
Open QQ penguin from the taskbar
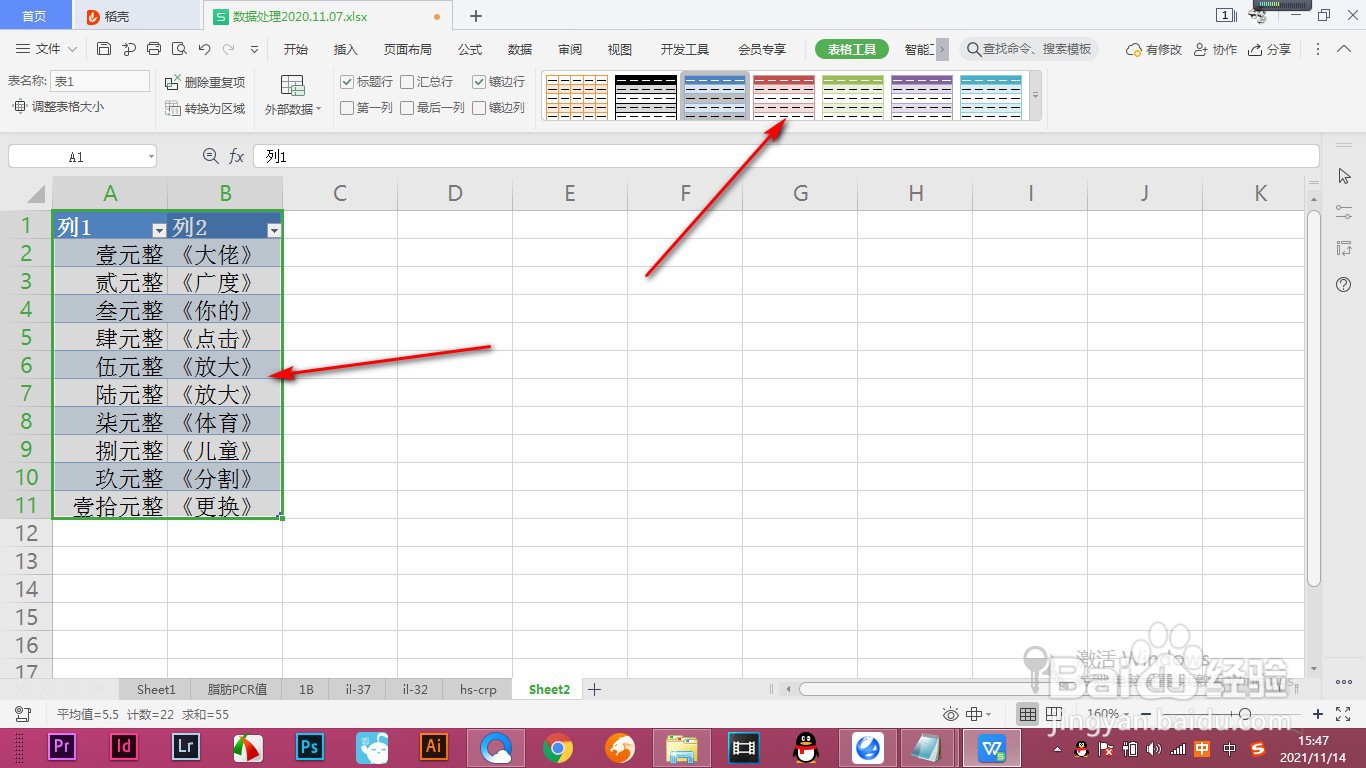click(x=805, y=747)
